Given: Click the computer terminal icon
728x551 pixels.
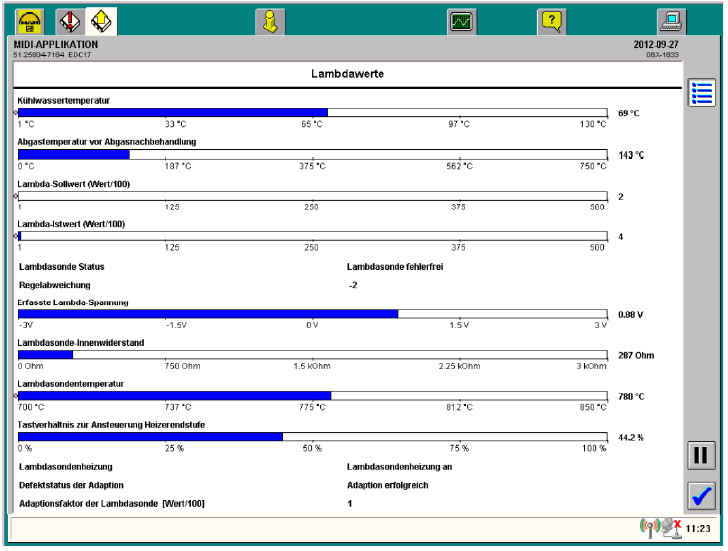Looking at the screenshot, I should [671, 19].
